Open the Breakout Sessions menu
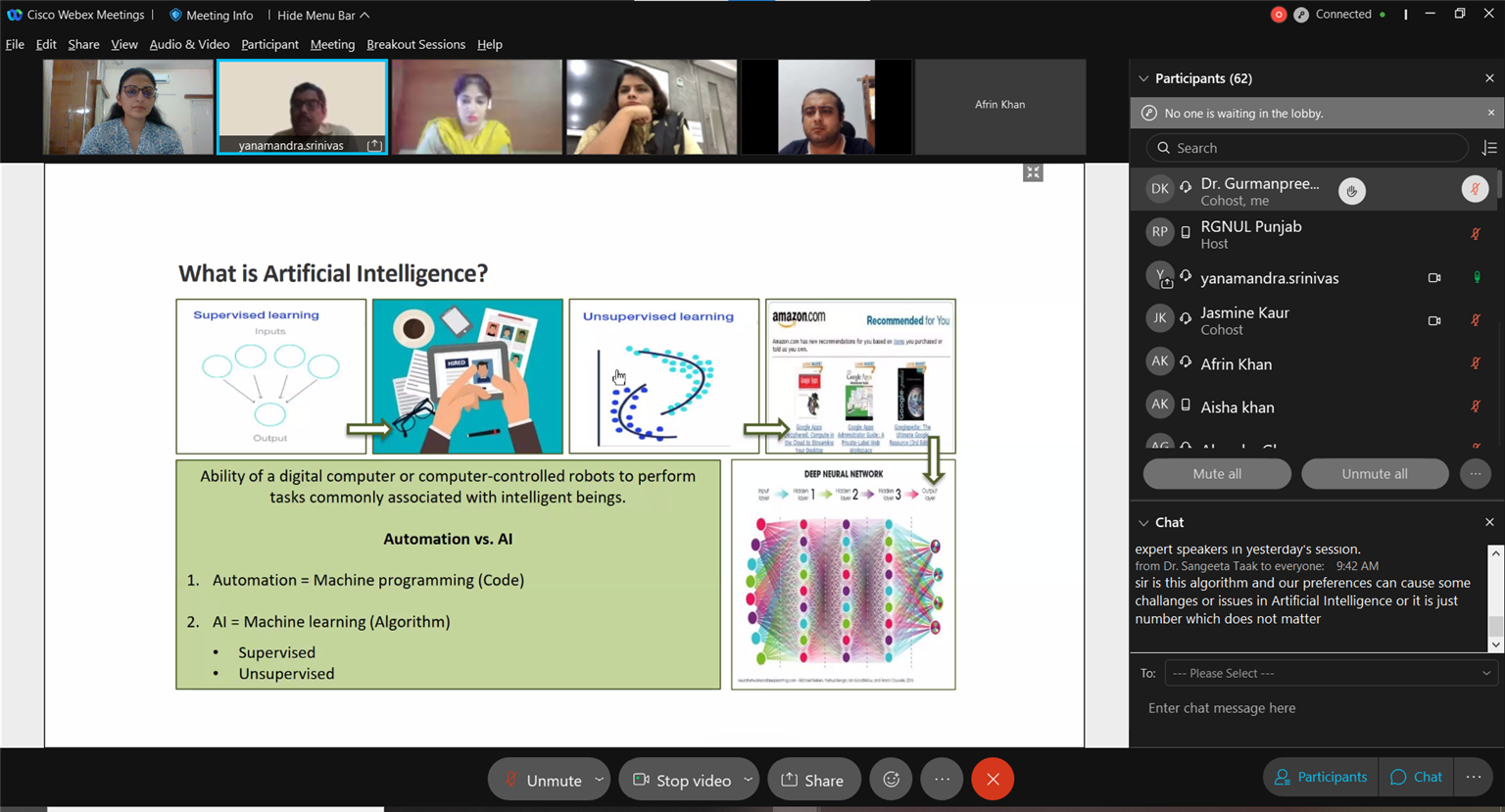This screenshot has height=812, width=1505. [x=415, y=44]
